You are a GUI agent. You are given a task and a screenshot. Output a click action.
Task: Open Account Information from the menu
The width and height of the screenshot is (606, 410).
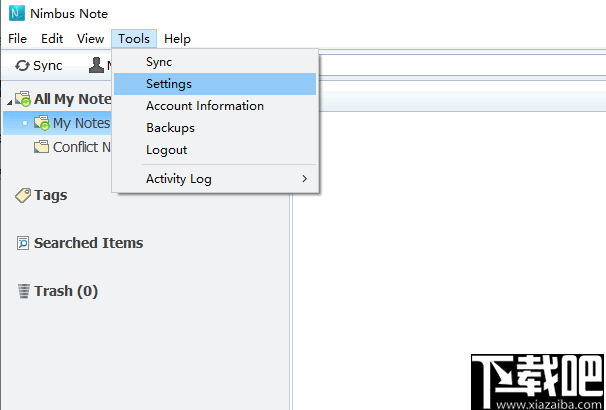coord(215,106)
